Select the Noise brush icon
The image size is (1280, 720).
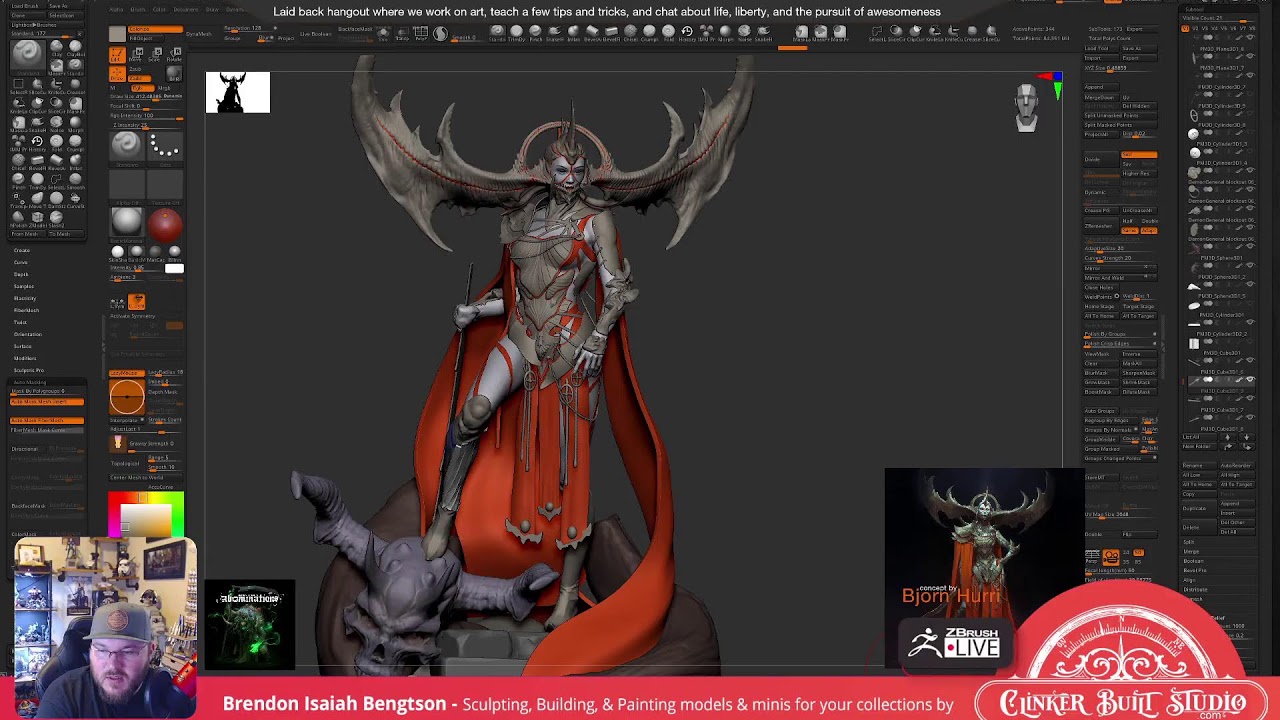pos(56,124)
